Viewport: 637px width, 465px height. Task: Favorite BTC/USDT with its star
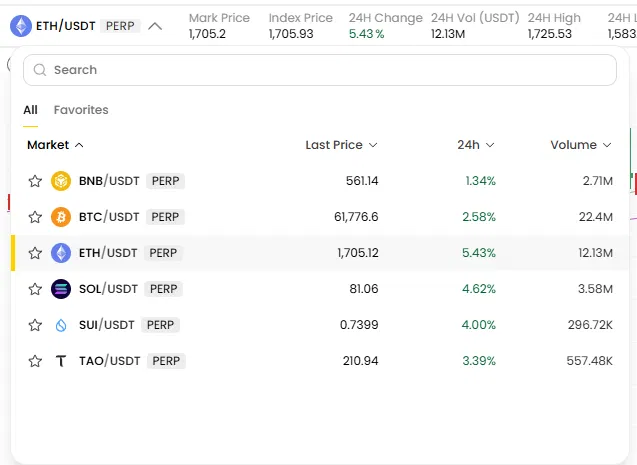point(35,217)
